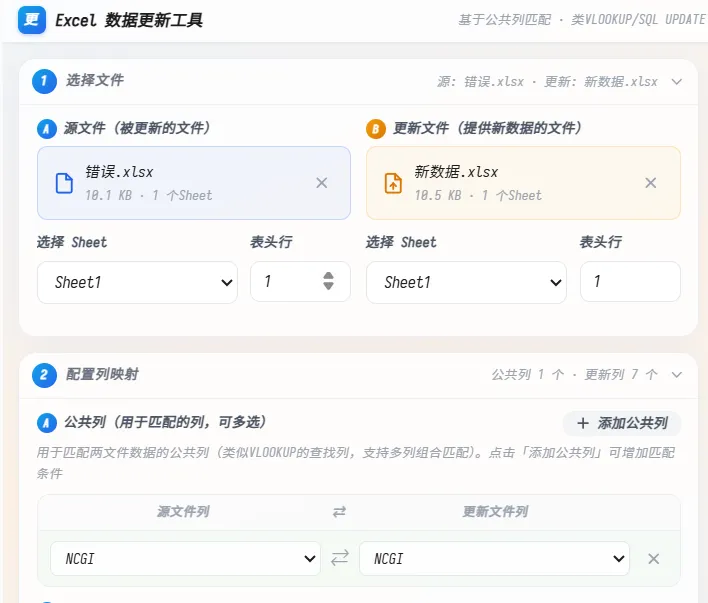Click the orange B badge beside 更新文件
The height and width of the screenshot is (603, 708).
pyautogui.click(x=376, y=129)
